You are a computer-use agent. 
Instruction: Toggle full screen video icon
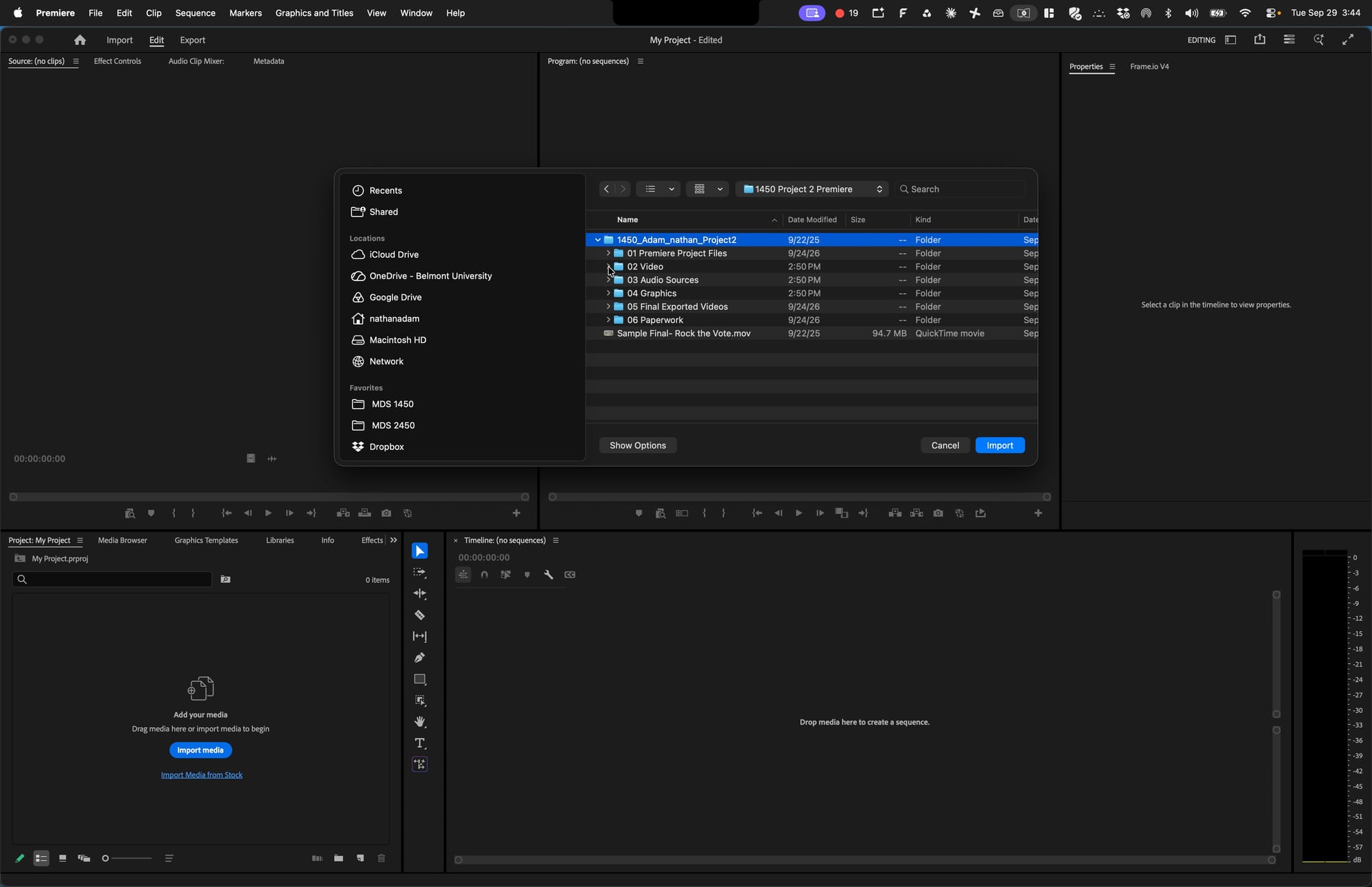pyautogui.click(x=1348, y=40)
